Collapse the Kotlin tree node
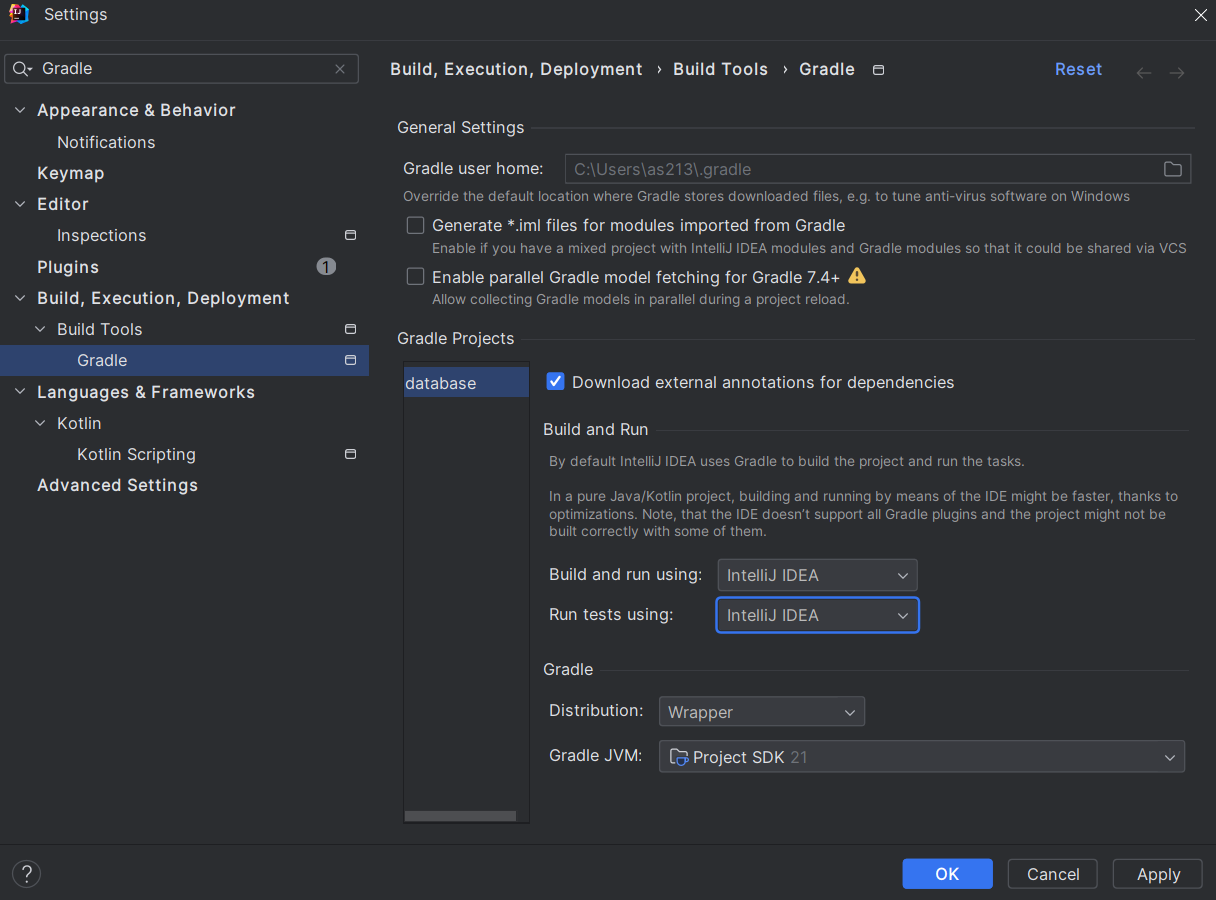 pos(40,423)
